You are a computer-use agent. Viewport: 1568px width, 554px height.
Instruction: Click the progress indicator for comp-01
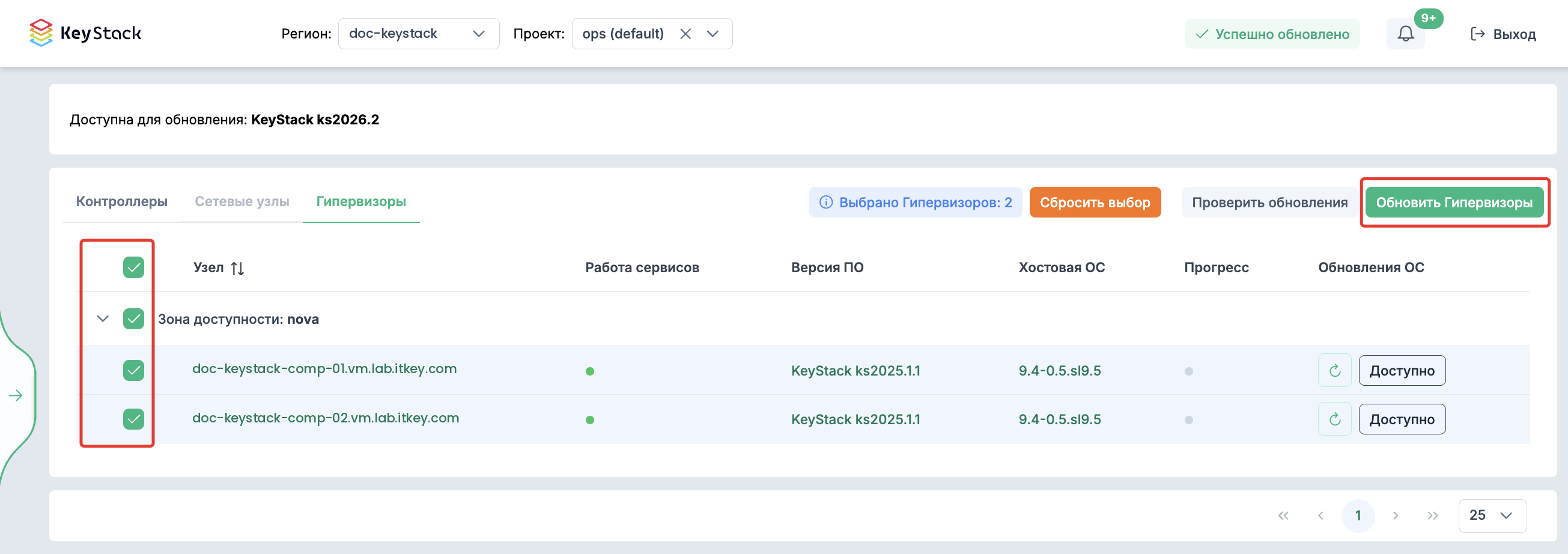pos(1189,371)
